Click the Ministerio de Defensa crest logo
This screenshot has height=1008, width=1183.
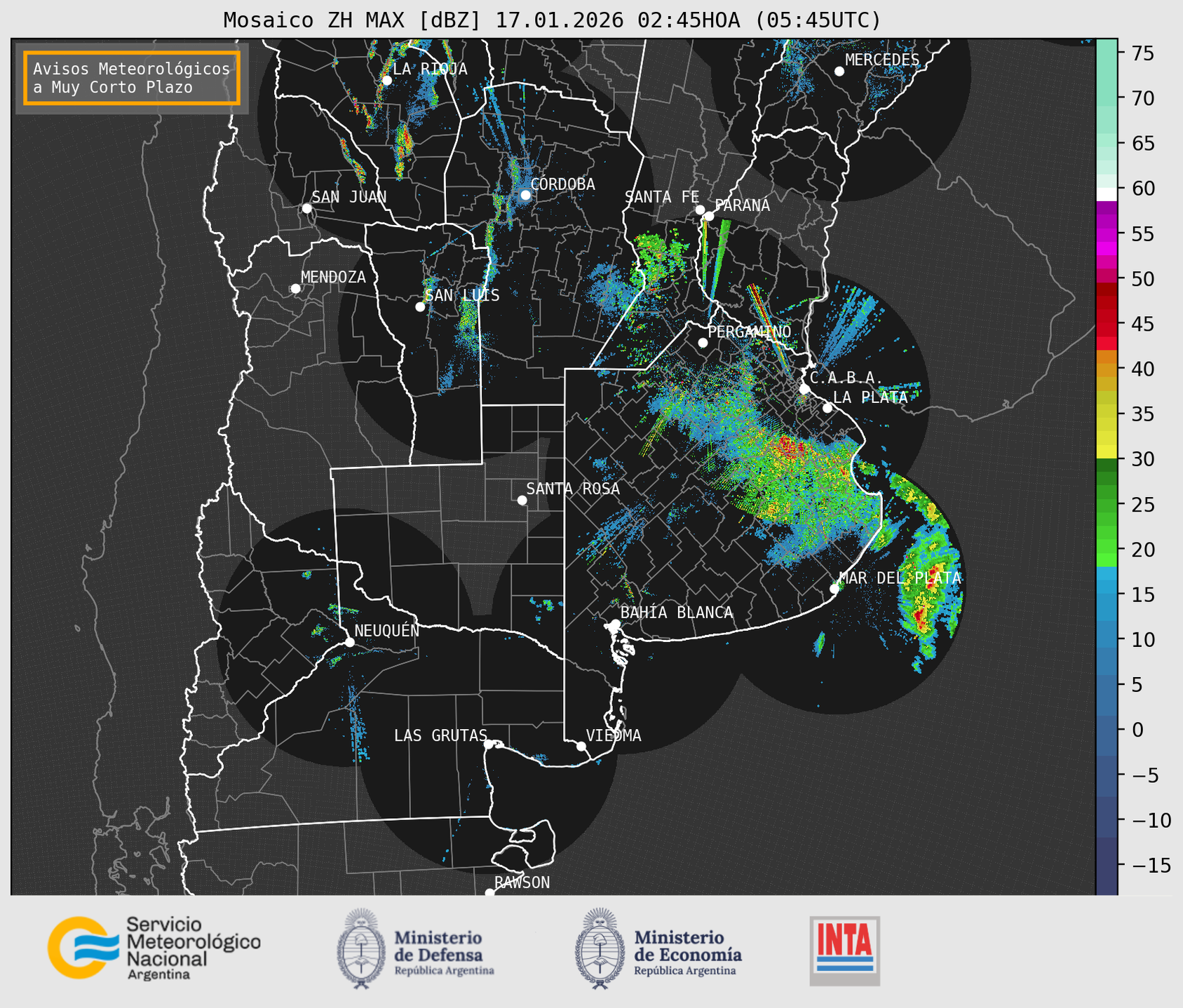point(361,948)
